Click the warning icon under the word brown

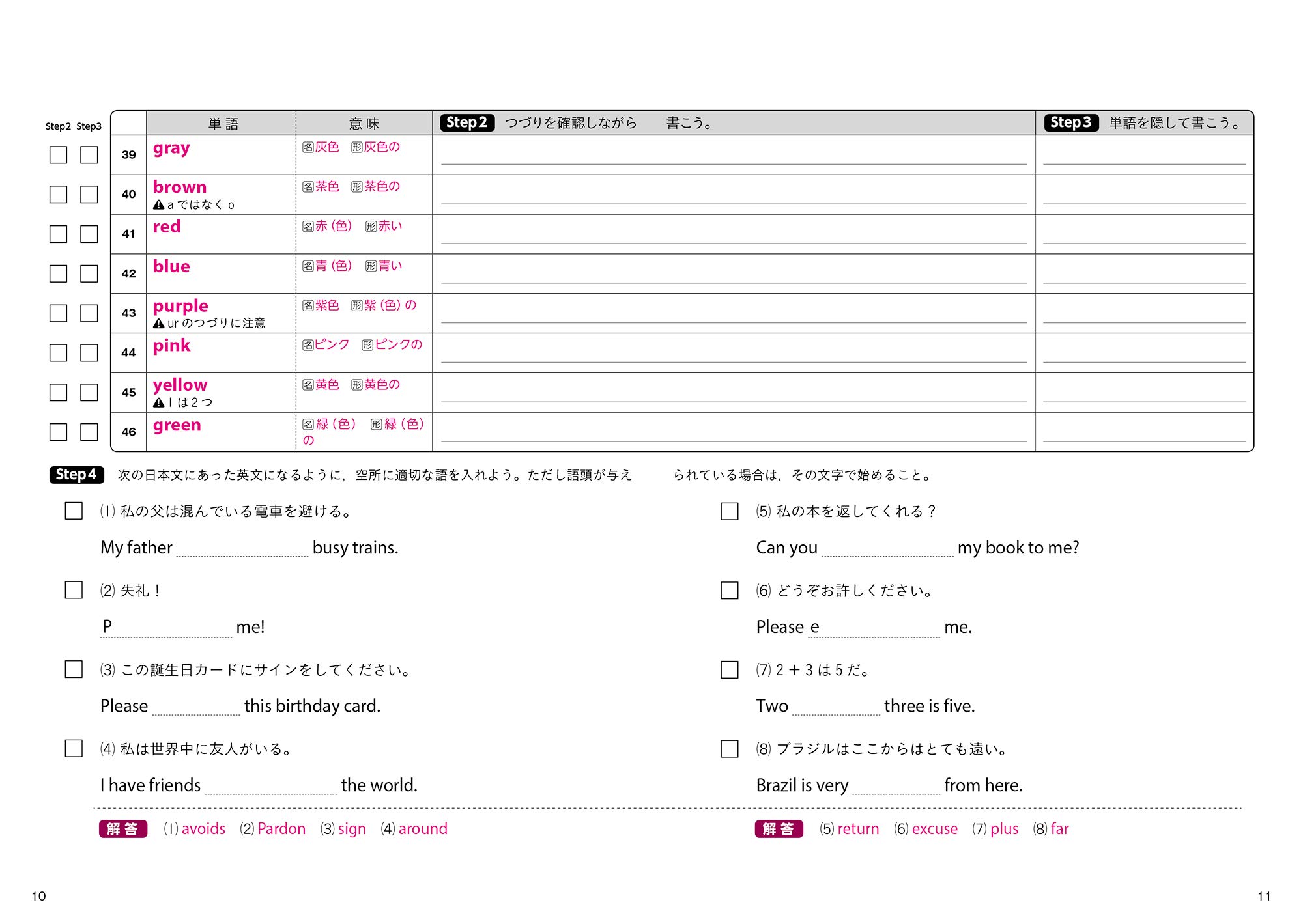click(x=158, y=205)
